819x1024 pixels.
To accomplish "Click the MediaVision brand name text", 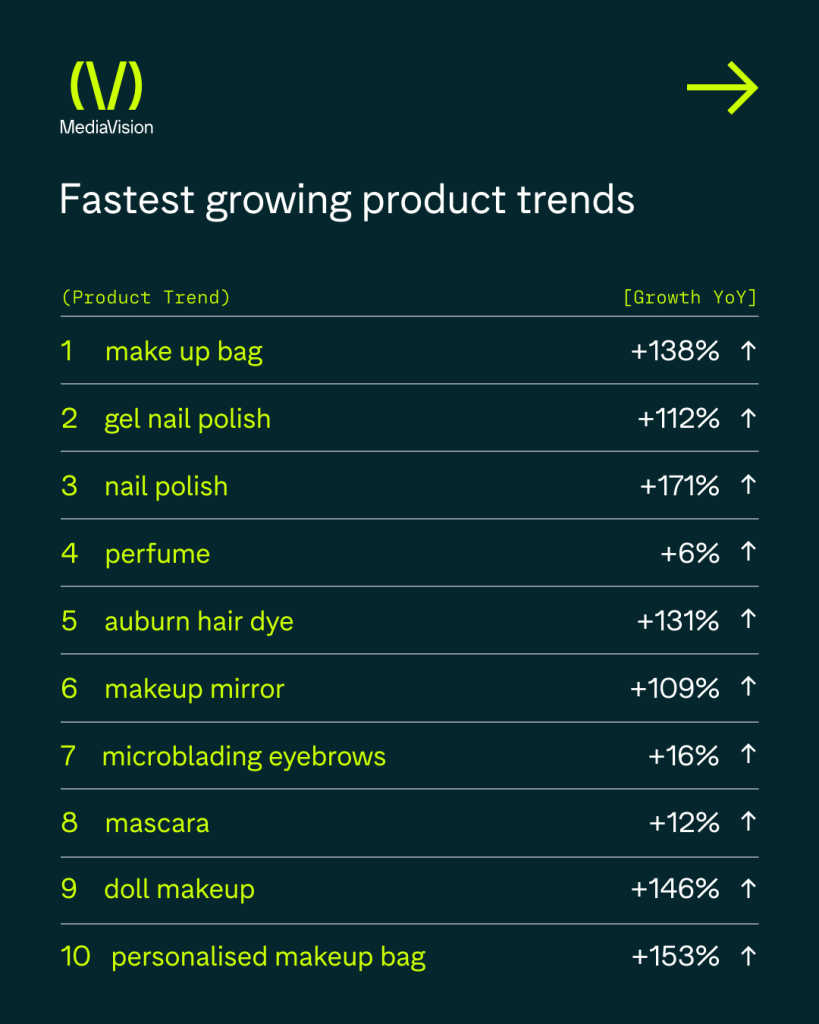I will pos(106,127).
